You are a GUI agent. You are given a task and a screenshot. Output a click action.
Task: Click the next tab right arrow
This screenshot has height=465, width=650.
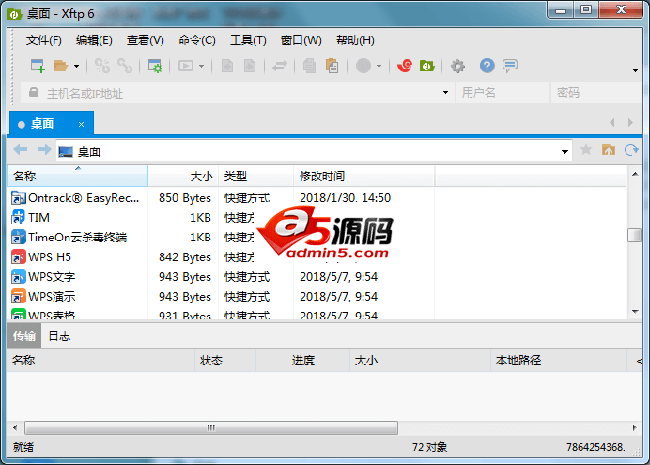click(x=630, y=123)
